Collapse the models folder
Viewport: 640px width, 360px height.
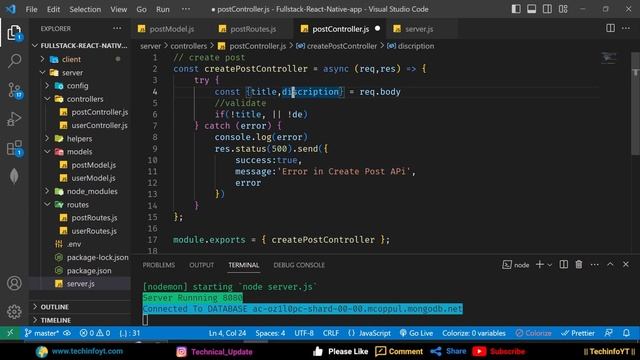tap(47, 151)
